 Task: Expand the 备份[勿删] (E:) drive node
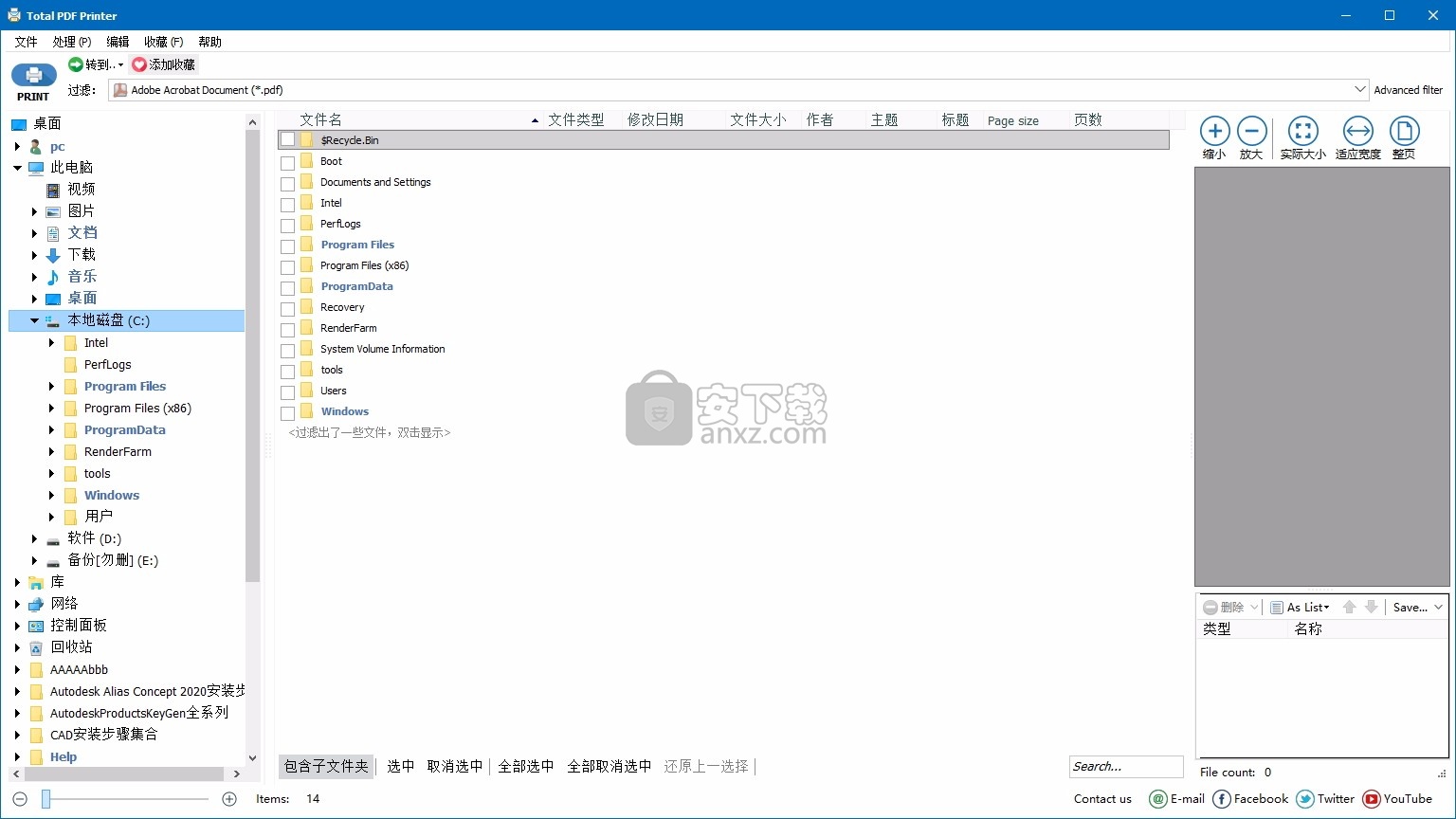tap(35, 560)
